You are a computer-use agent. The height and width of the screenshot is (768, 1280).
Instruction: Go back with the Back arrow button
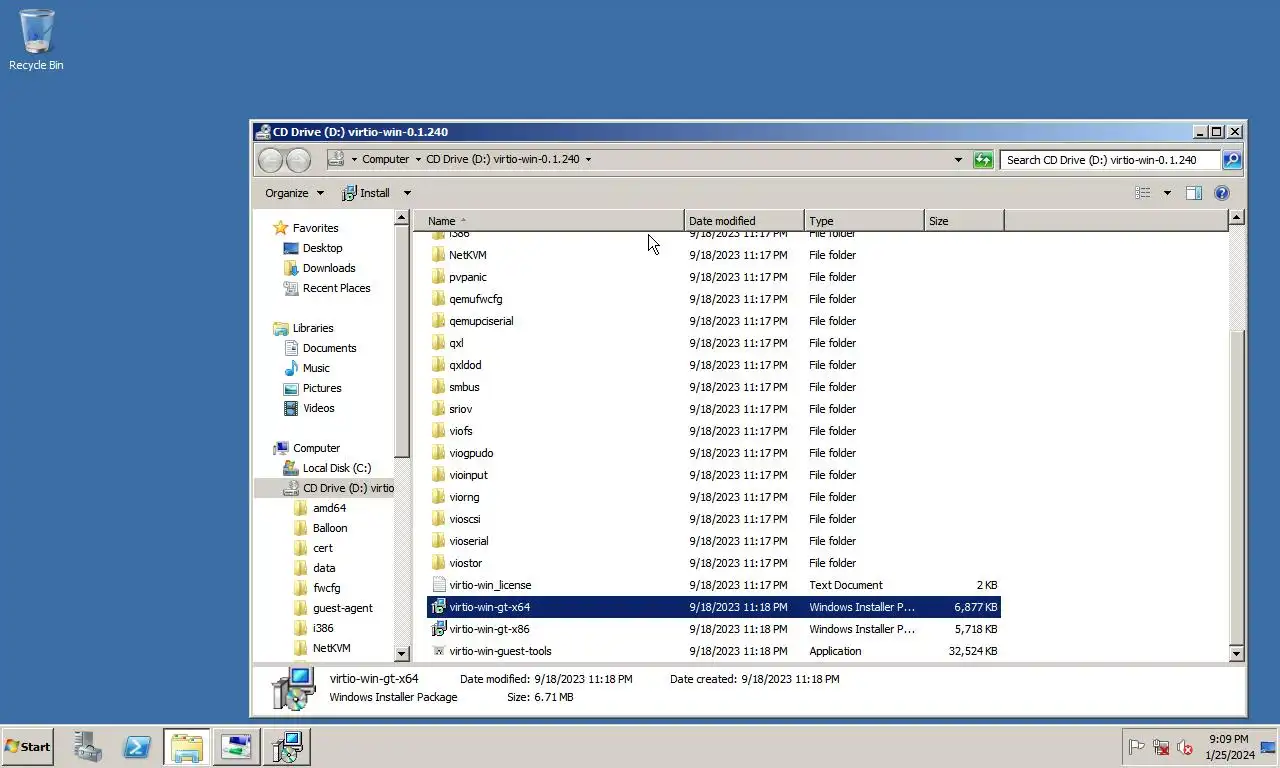point(271,159)
